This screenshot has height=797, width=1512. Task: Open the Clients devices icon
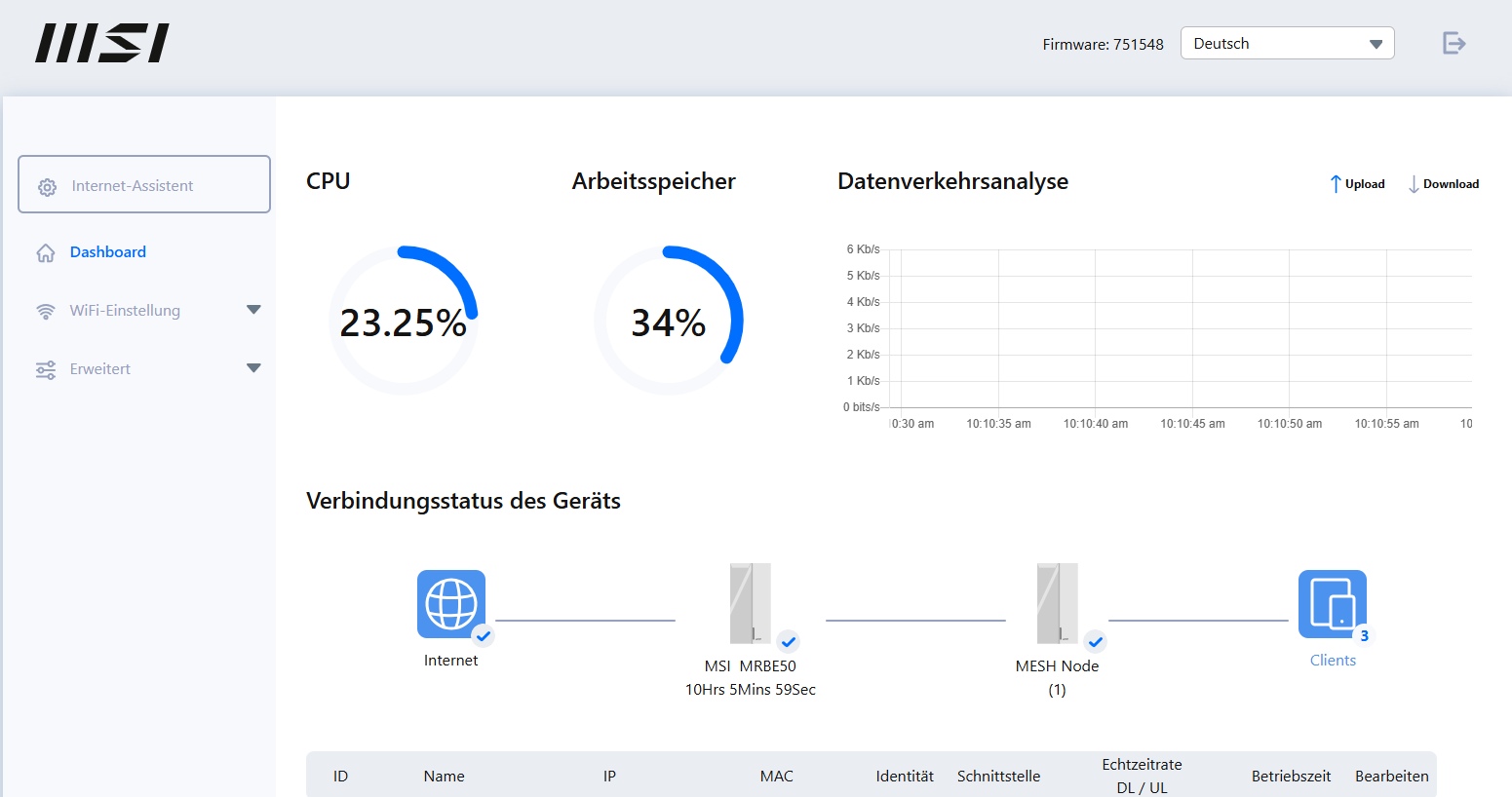click(1333, 604)
